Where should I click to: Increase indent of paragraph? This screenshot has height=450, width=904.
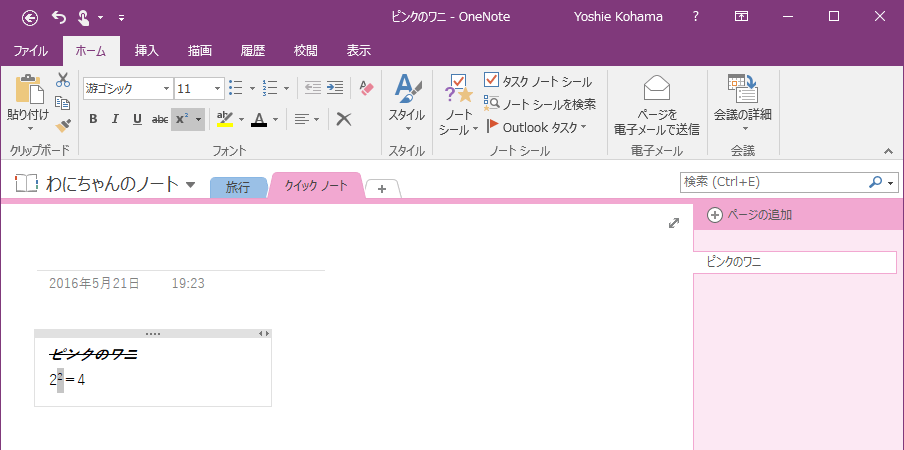click(x=335, y=88)
